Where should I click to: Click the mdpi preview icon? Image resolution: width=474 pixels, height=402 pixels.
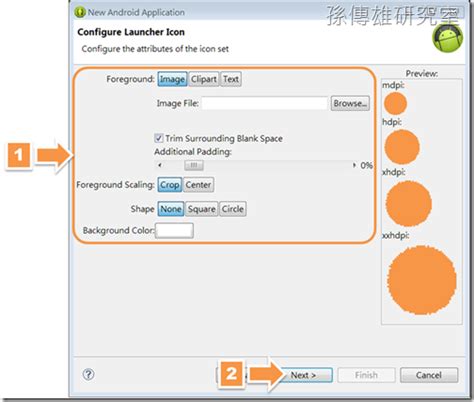click(x=395, y=103)
